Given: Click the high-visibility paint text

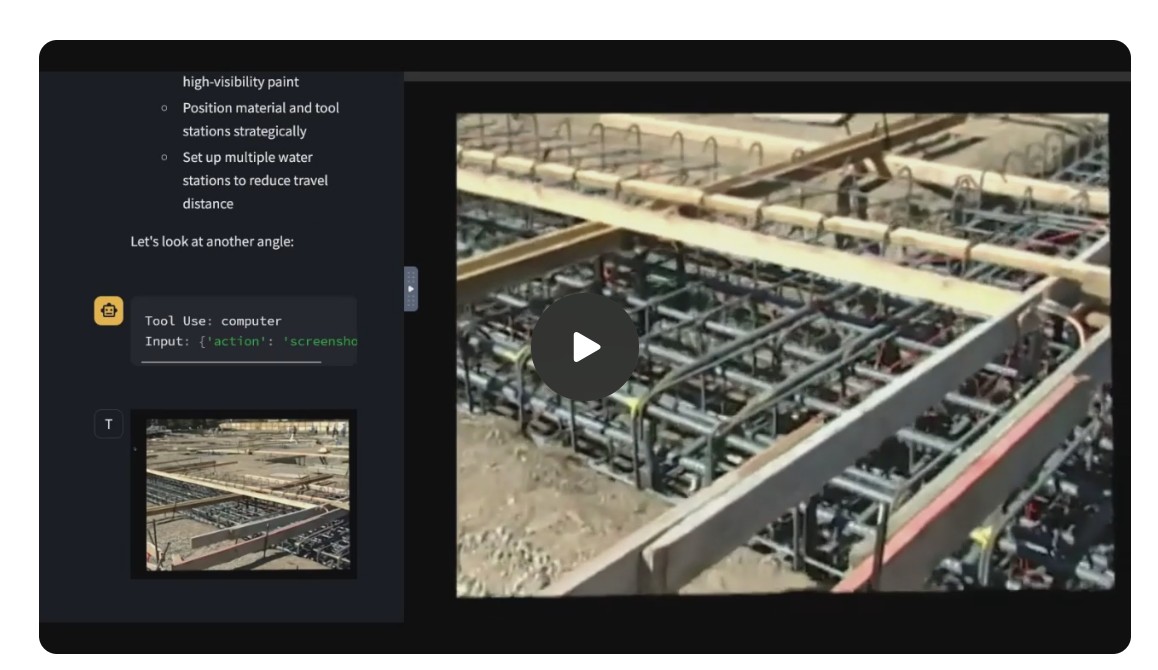Looking at the screenshot, I should (x=240, y=82).
